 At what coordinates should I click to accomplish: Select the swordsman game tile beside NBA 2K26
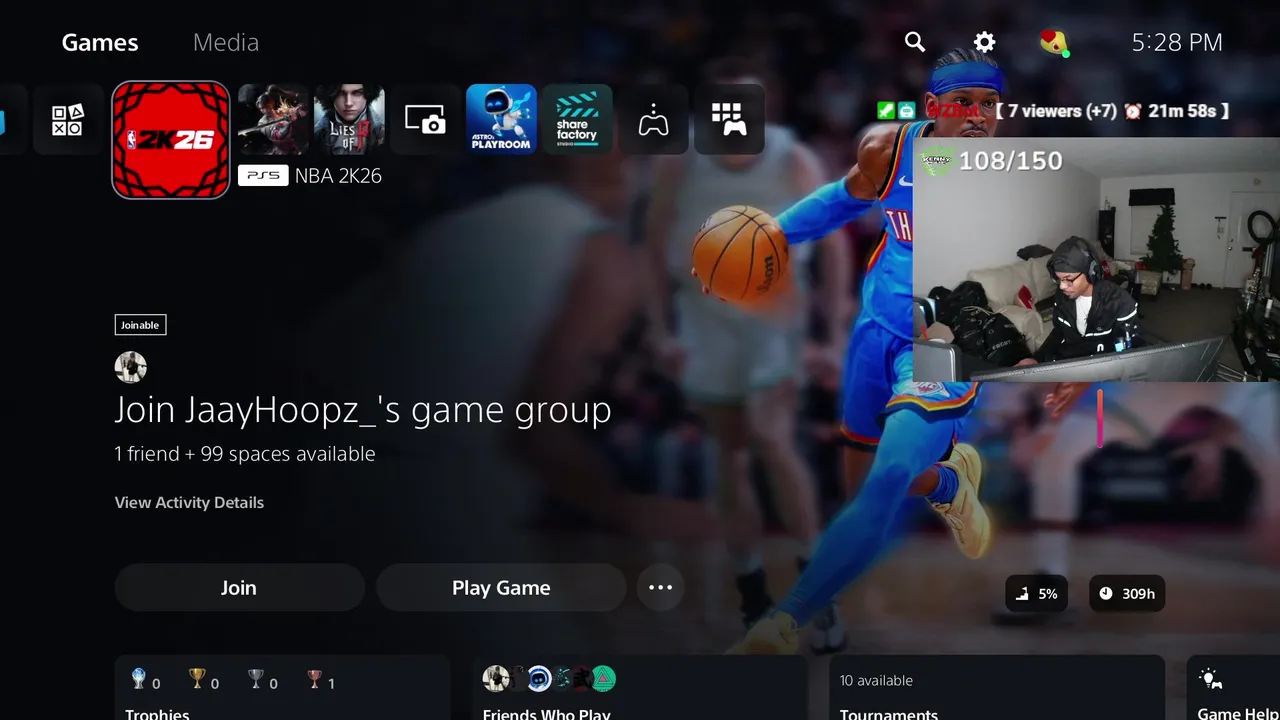pyautogui.click(x=274, y=120)
